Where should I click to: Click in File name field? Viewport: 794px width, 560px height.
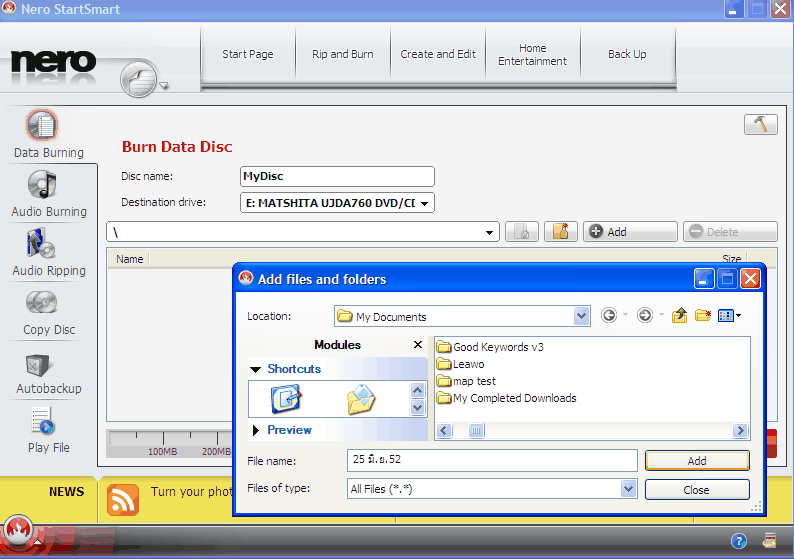pyautogui.click(x=492, y=460)
